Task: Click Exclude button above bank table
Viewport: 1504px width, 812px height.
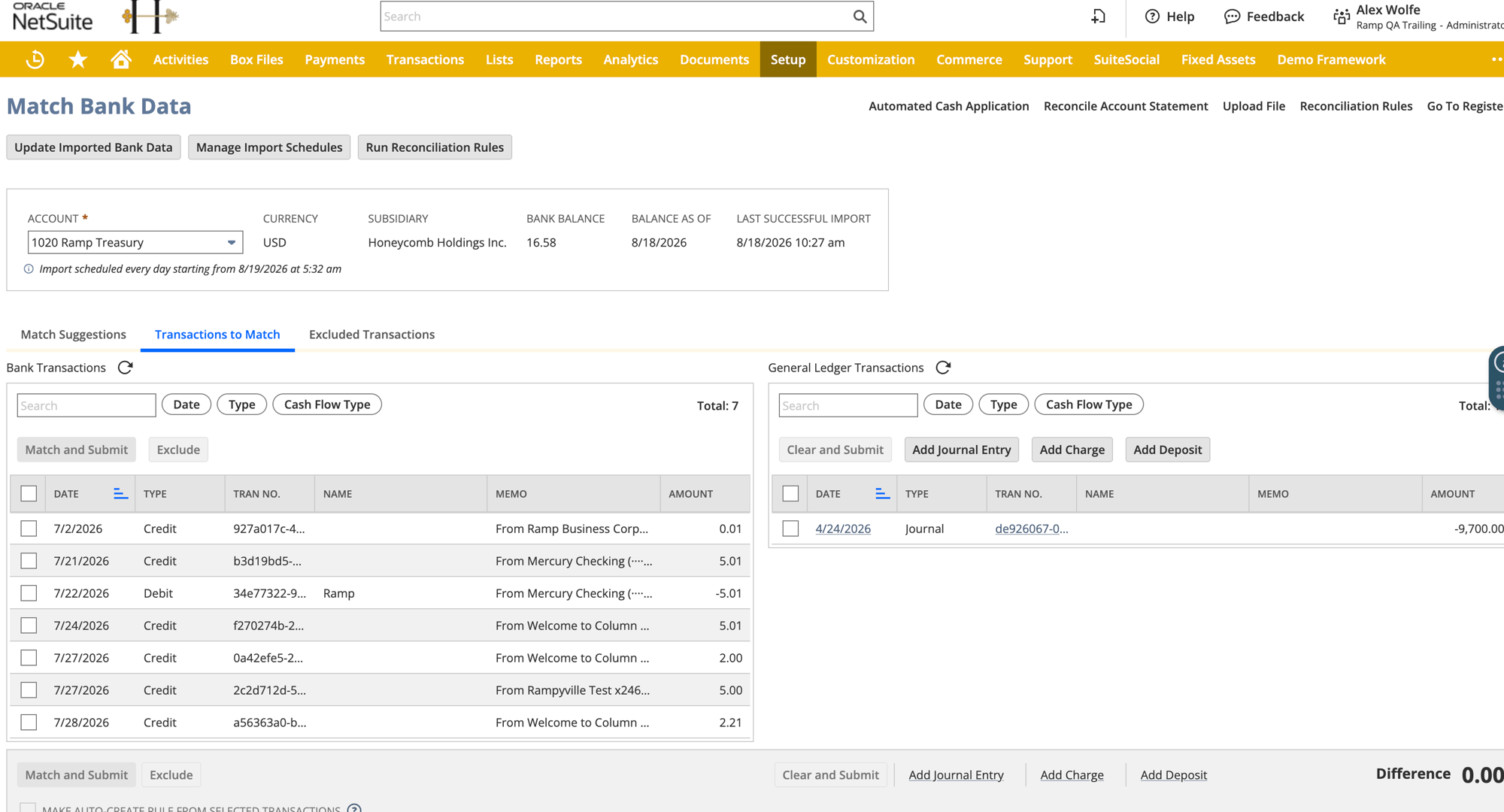Action: [x=178, y=450]
